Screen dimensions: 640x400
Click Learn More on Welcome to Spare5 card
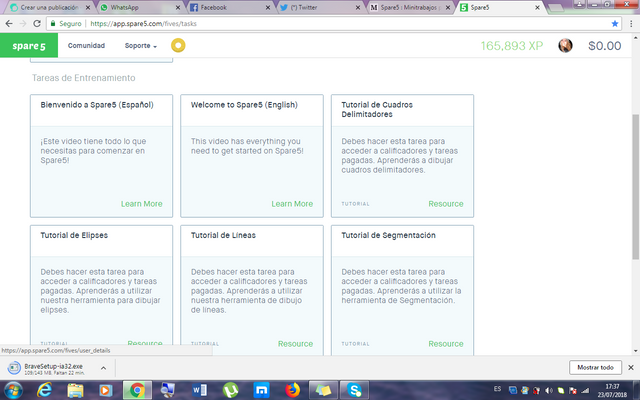pyautogui.click(x=292, y=204)
